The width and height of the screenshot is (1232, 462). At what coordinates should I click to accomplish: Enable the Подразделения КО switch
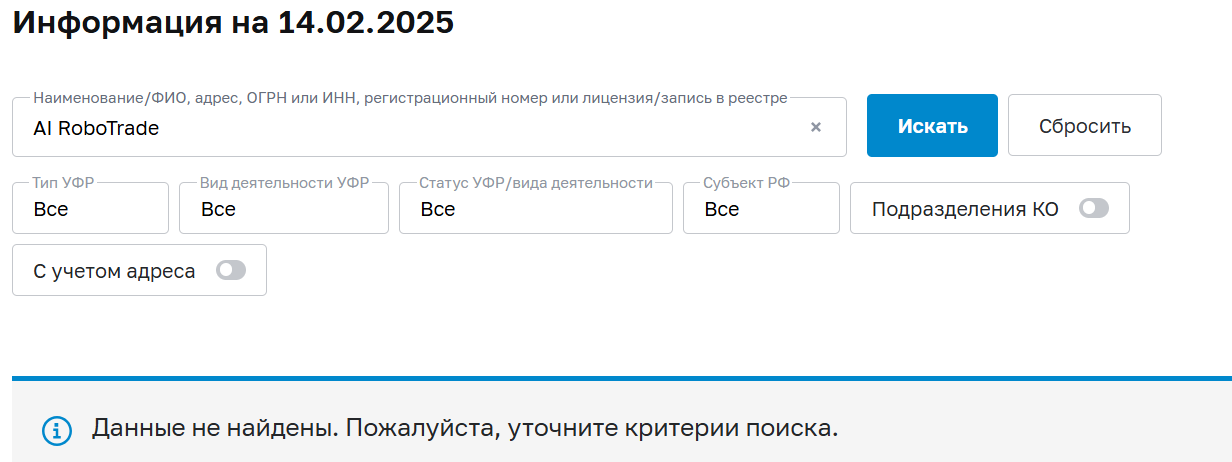[x=1094, y=208]
